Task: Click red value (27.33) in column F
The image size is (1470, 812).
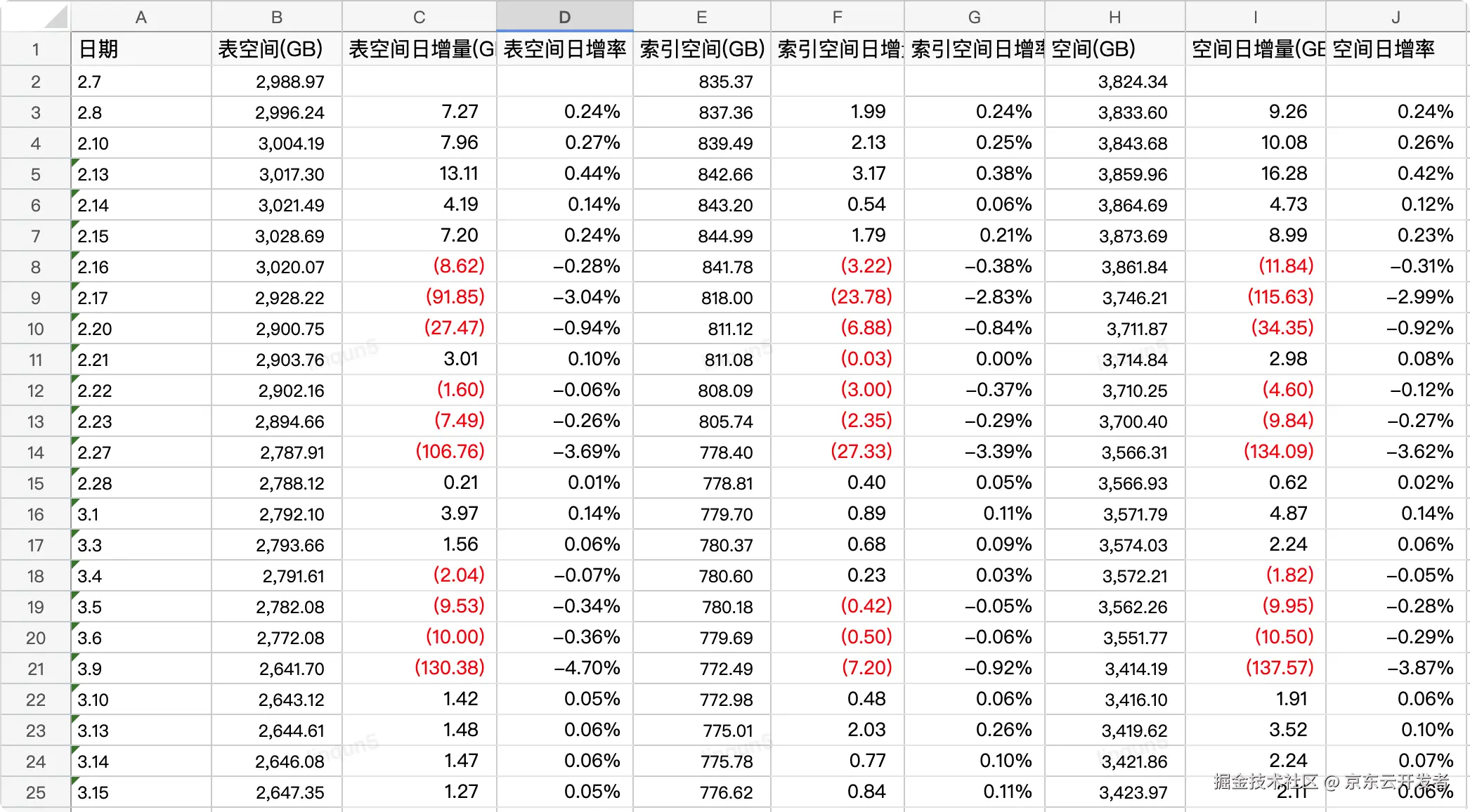Action: 861,452
